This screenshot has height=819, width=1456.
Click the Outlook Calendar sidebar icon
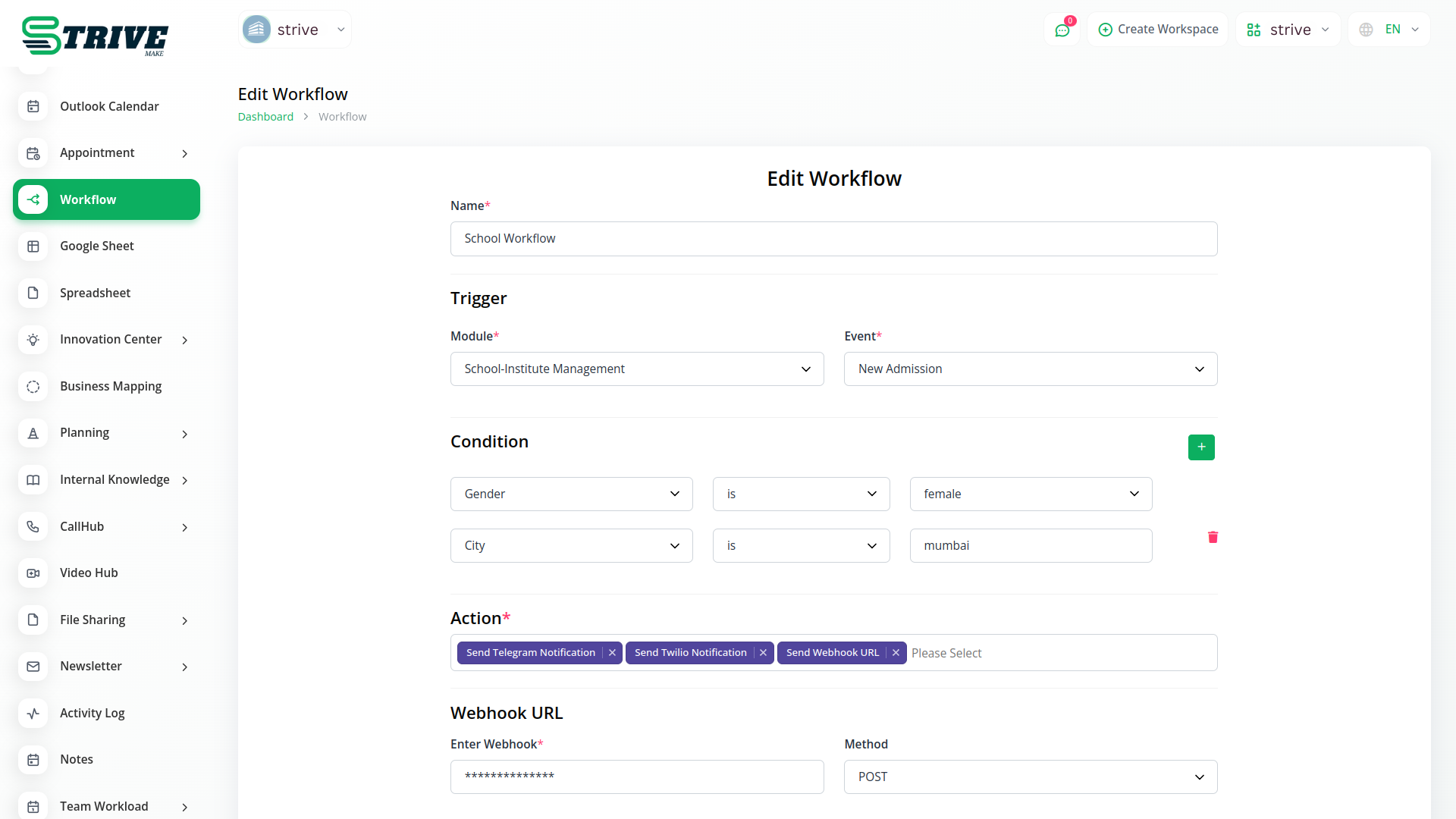click(33, 107)
